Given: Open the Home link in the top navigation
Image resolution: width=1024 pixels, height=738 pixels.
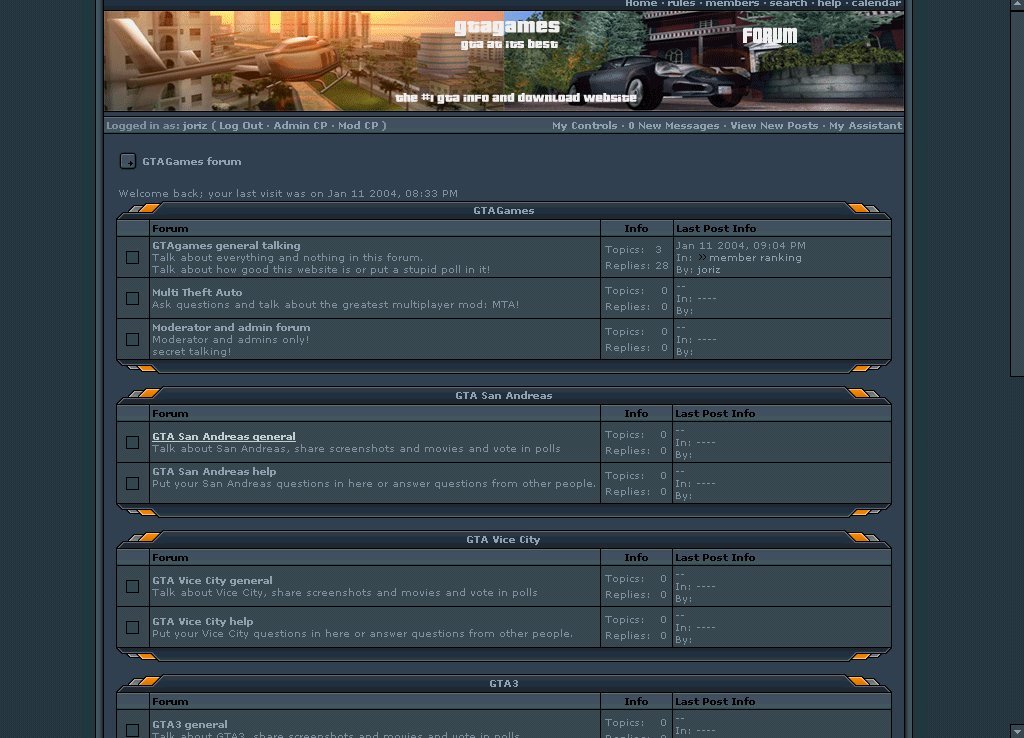Looking at the screenshot, I should click(641, 3).
